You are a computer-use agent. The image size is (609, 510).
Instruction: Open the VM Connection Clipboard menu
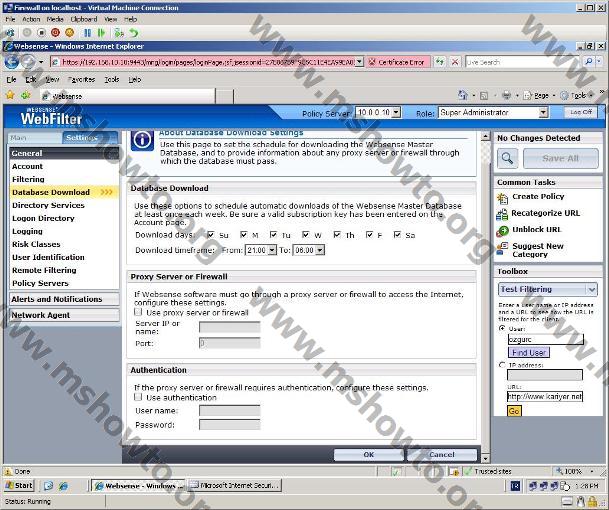click(84, 19)
